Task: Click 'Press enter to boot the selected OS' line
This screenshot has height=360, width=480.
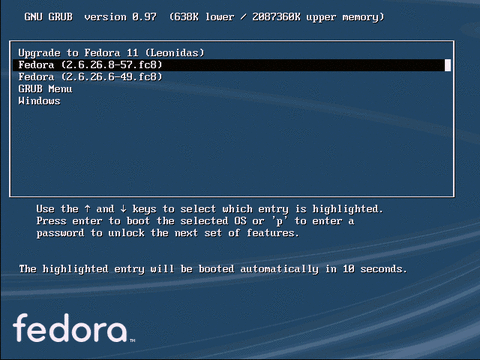Action: click(x=195, y=221)
